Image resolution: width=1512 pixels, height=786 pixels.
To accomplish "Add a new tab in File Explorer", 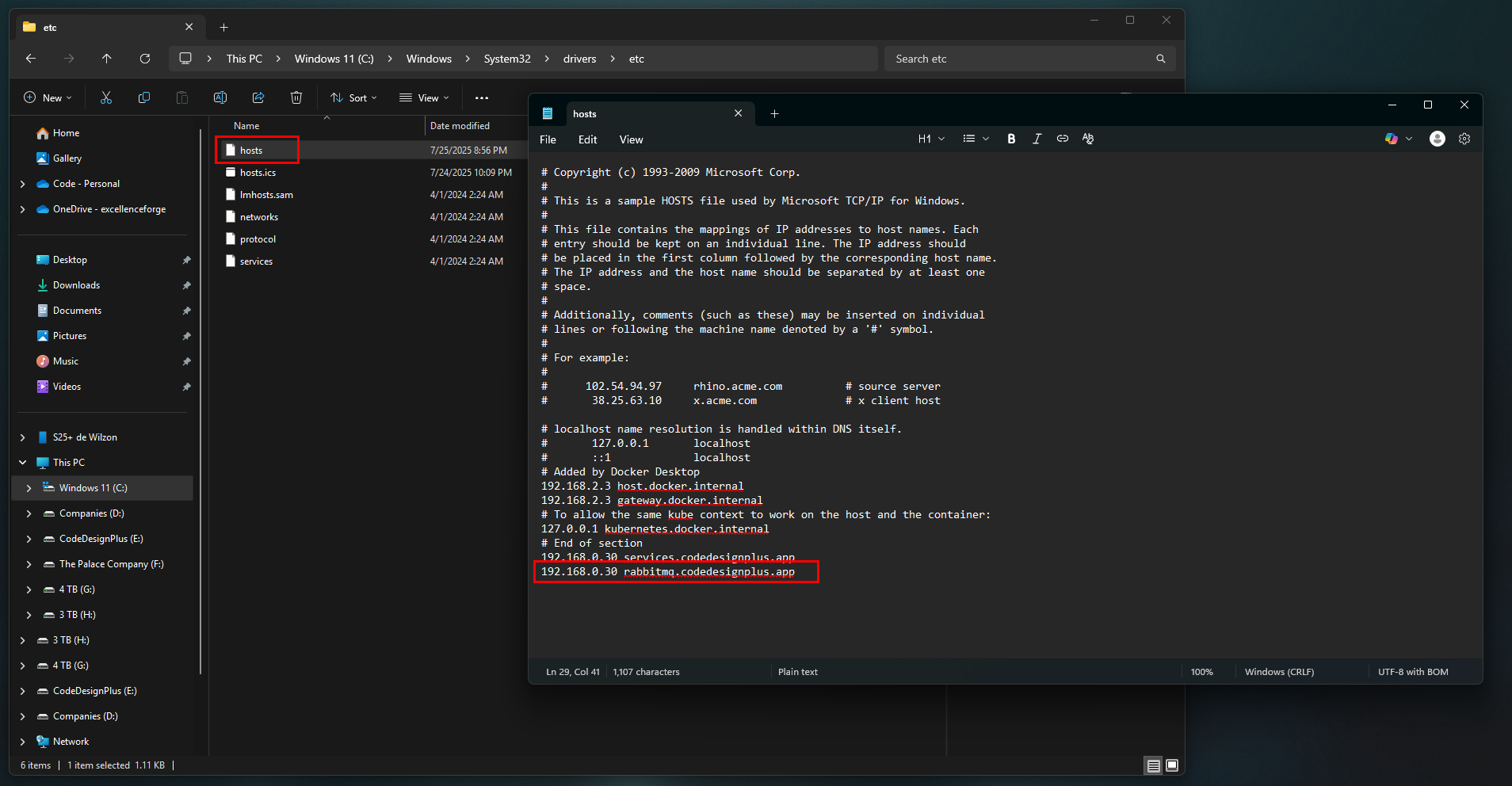I will tap(224, 27).
